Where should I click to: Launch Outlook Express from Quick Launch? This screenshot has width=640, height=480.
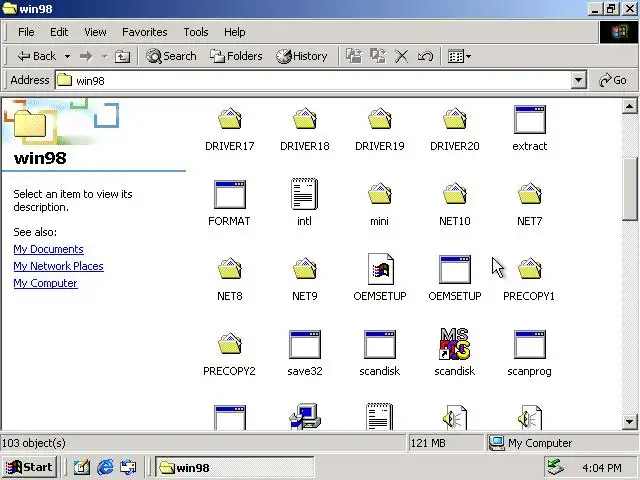(x=128, y=467)
